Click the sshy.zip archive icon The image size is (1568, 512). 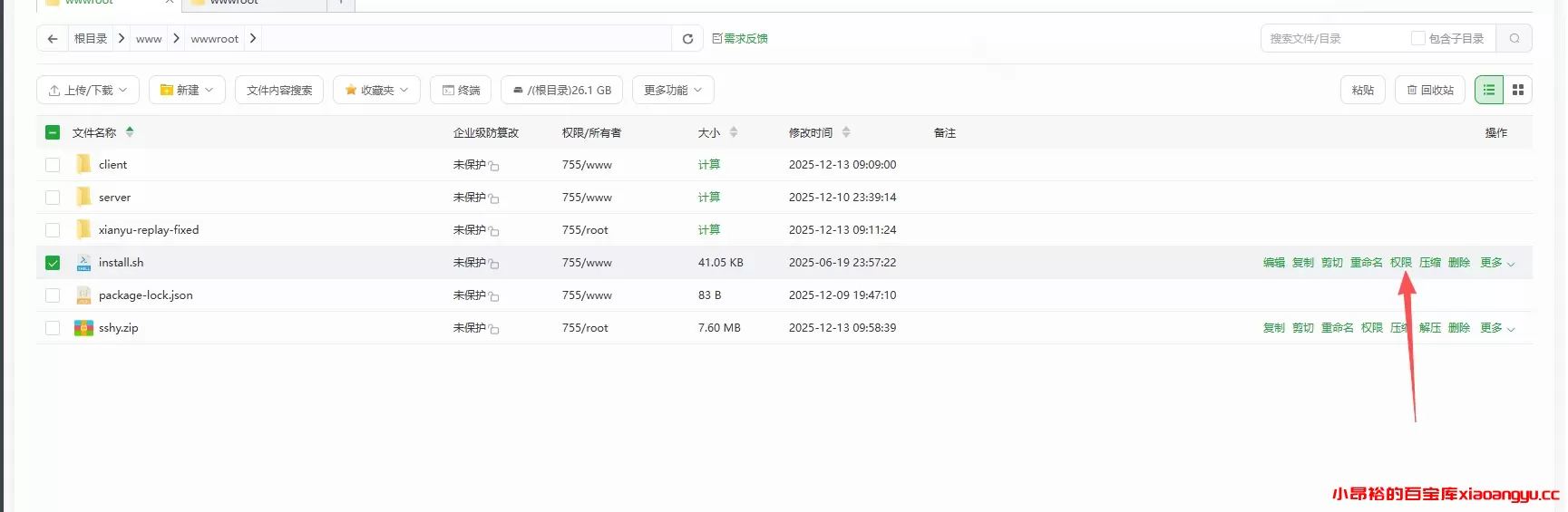83,328
